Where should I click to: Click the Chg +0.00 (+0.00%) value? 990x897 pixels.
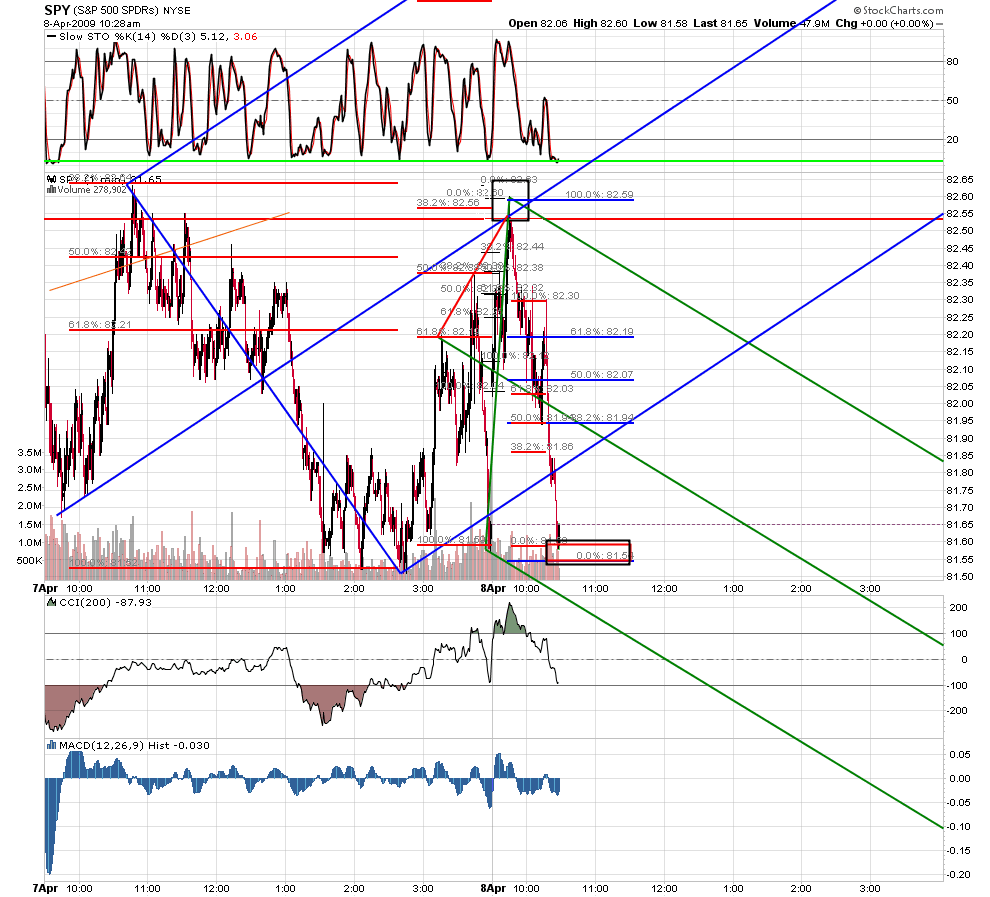click(x=884, y=23)
